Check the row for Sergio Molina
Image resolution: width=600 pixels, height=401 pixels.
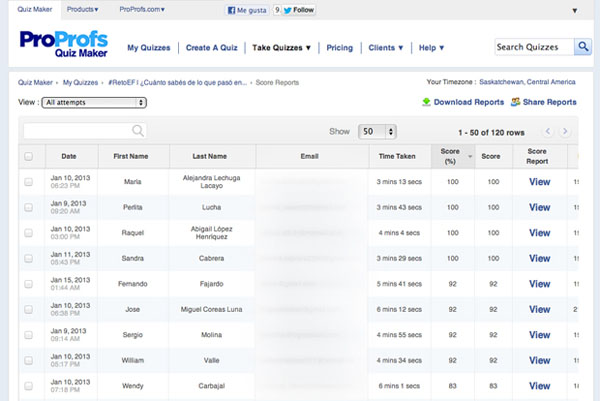tap(29, 335)
